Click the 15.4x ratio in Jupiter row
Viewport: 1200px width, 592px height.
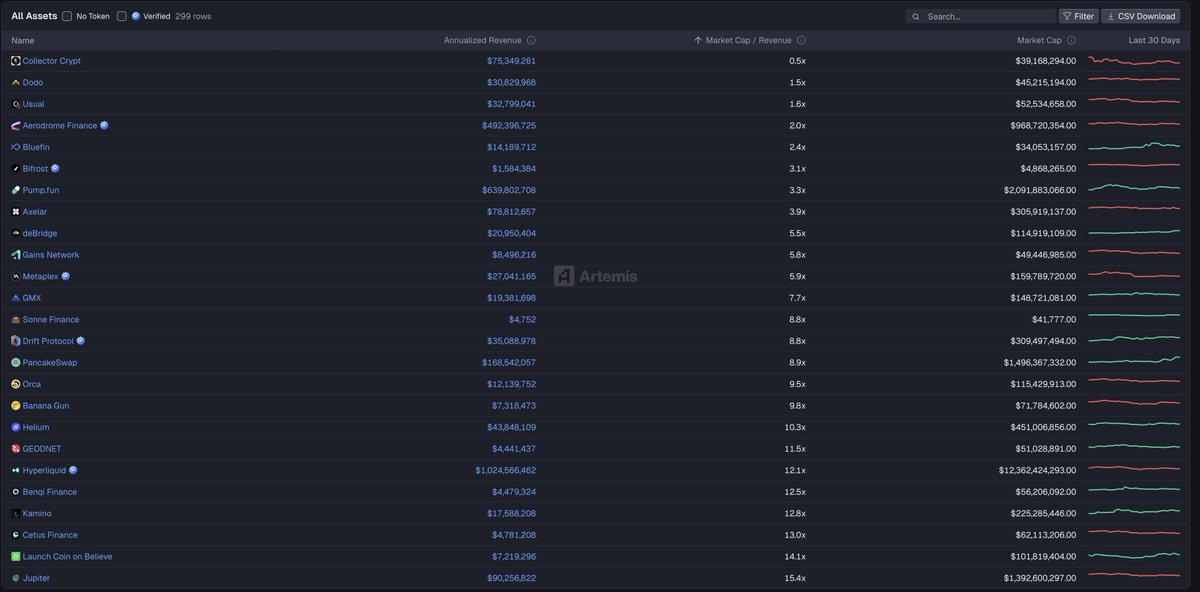point(796,578)
